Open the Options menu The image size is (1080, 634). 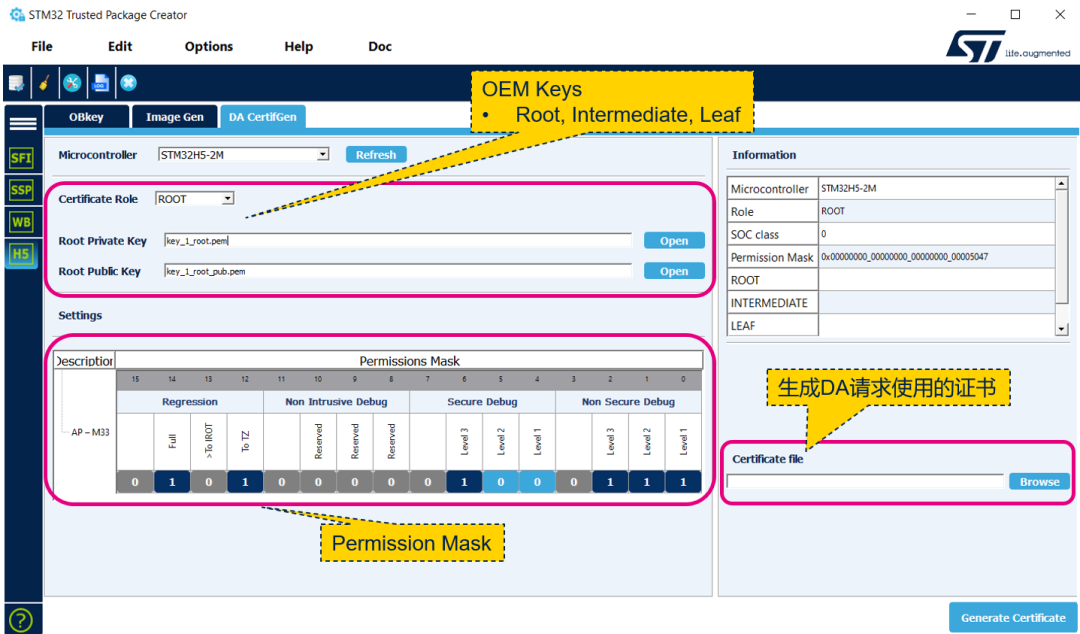pos(209,46)
